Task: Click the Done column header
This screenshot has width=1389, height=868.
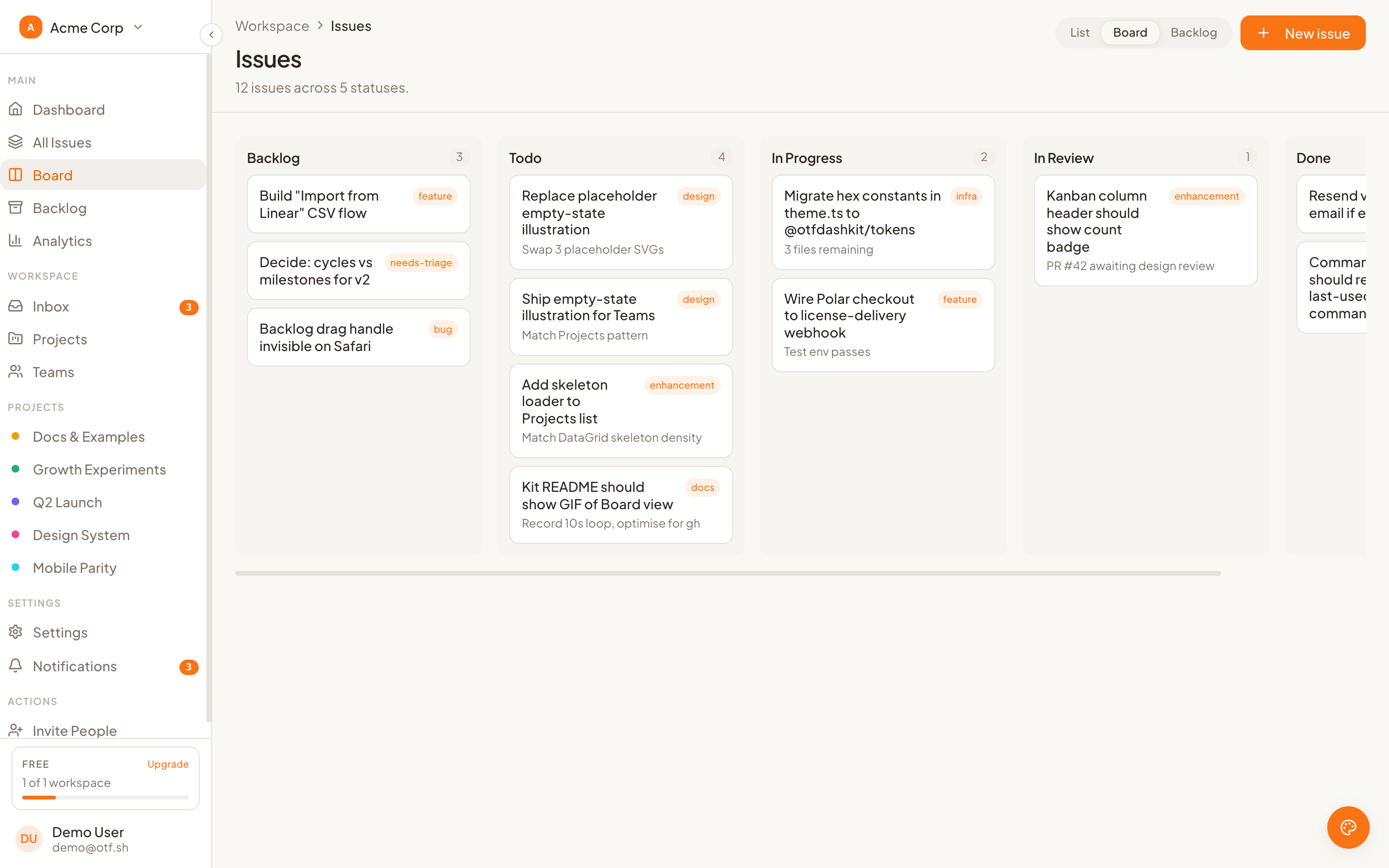Action: (x=1313, y=158)
